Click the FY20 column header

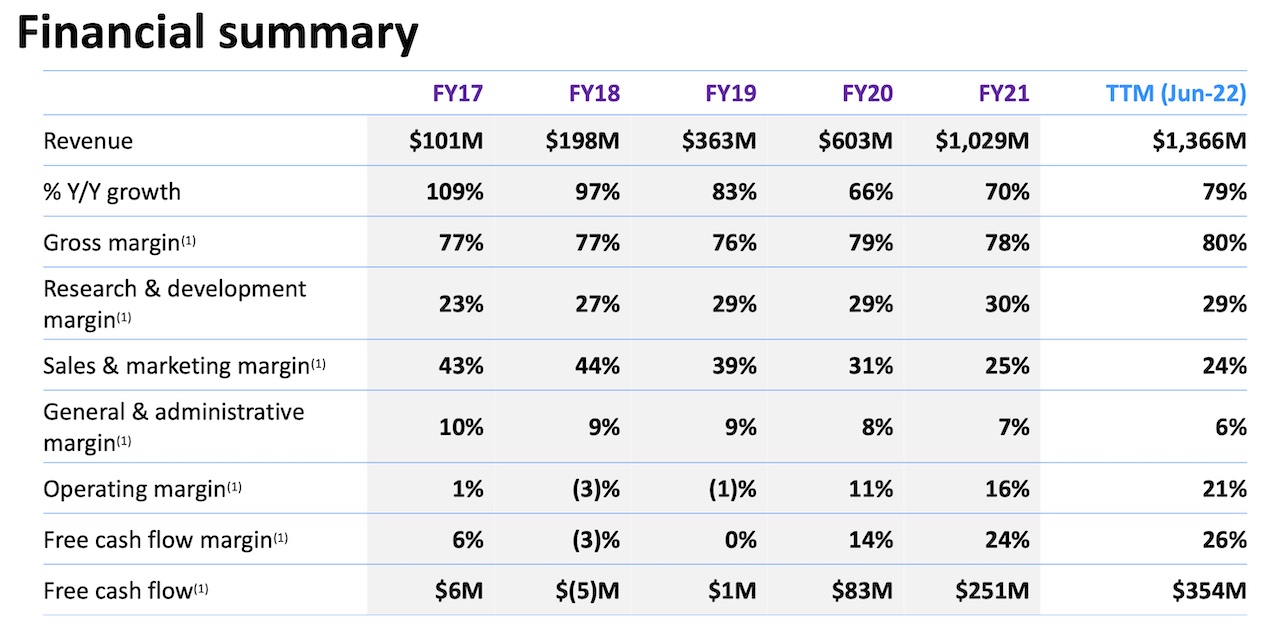(x=867, y=94)
